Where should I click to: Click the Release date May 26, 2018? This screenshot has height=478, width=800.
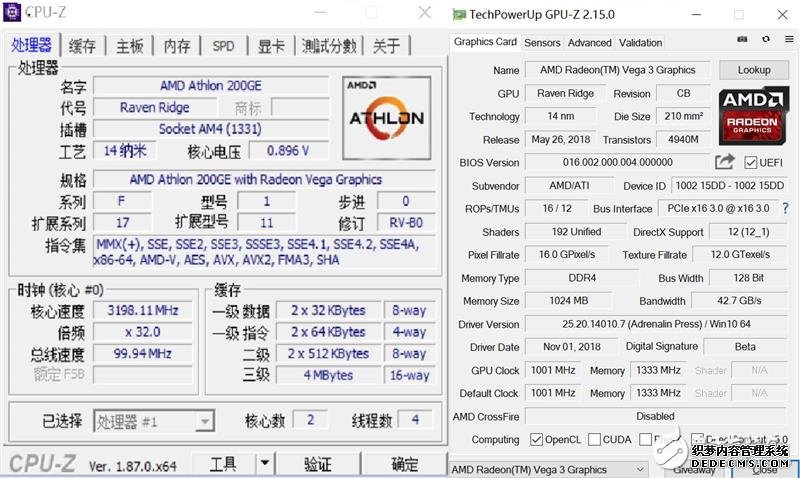click(560, 139)
